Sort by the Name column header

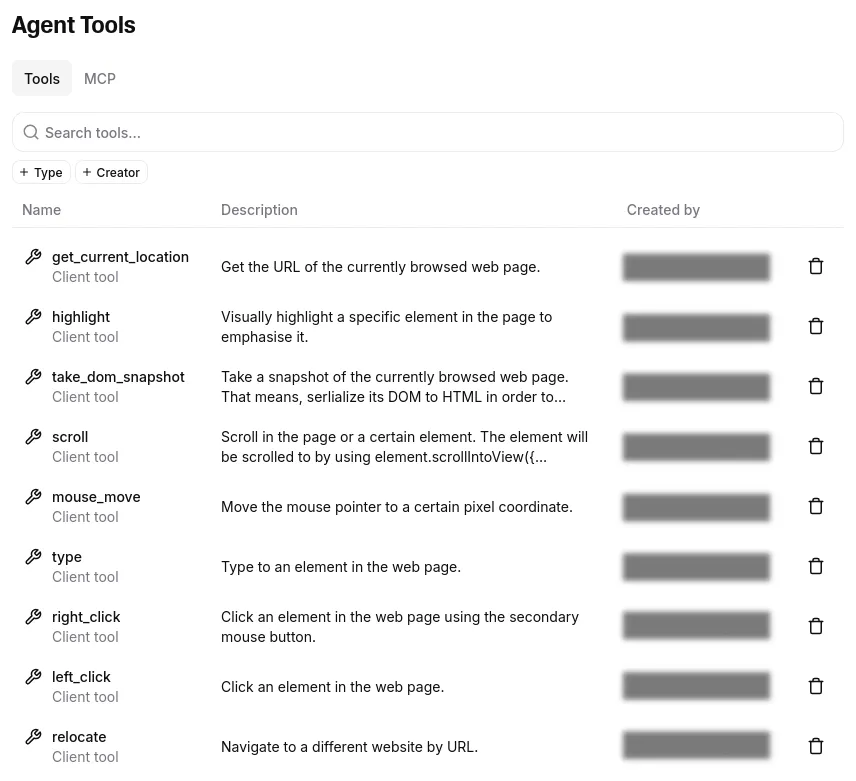coord(41,209)
